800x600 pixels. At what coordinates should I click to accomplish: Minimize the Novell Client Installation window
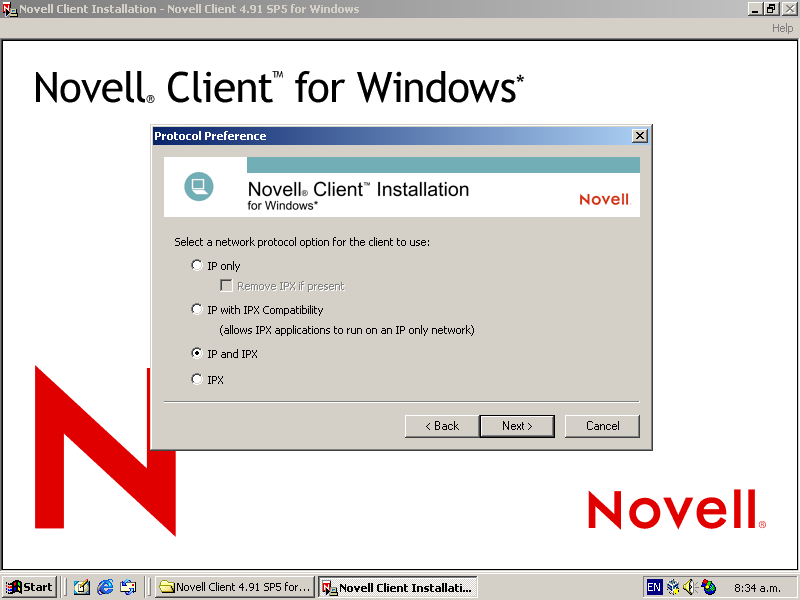(x=756, y=9)
